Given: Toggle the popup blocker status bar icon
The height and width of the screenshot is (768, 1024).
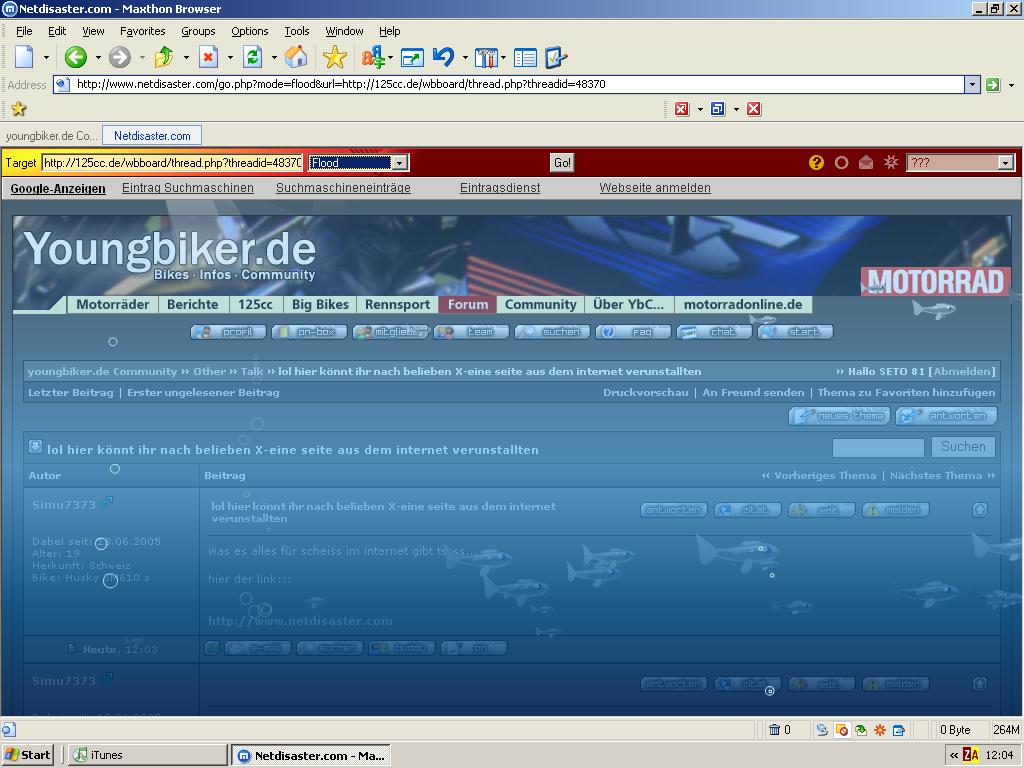Looking at the screenshot, I should click(x=842, y=729).
